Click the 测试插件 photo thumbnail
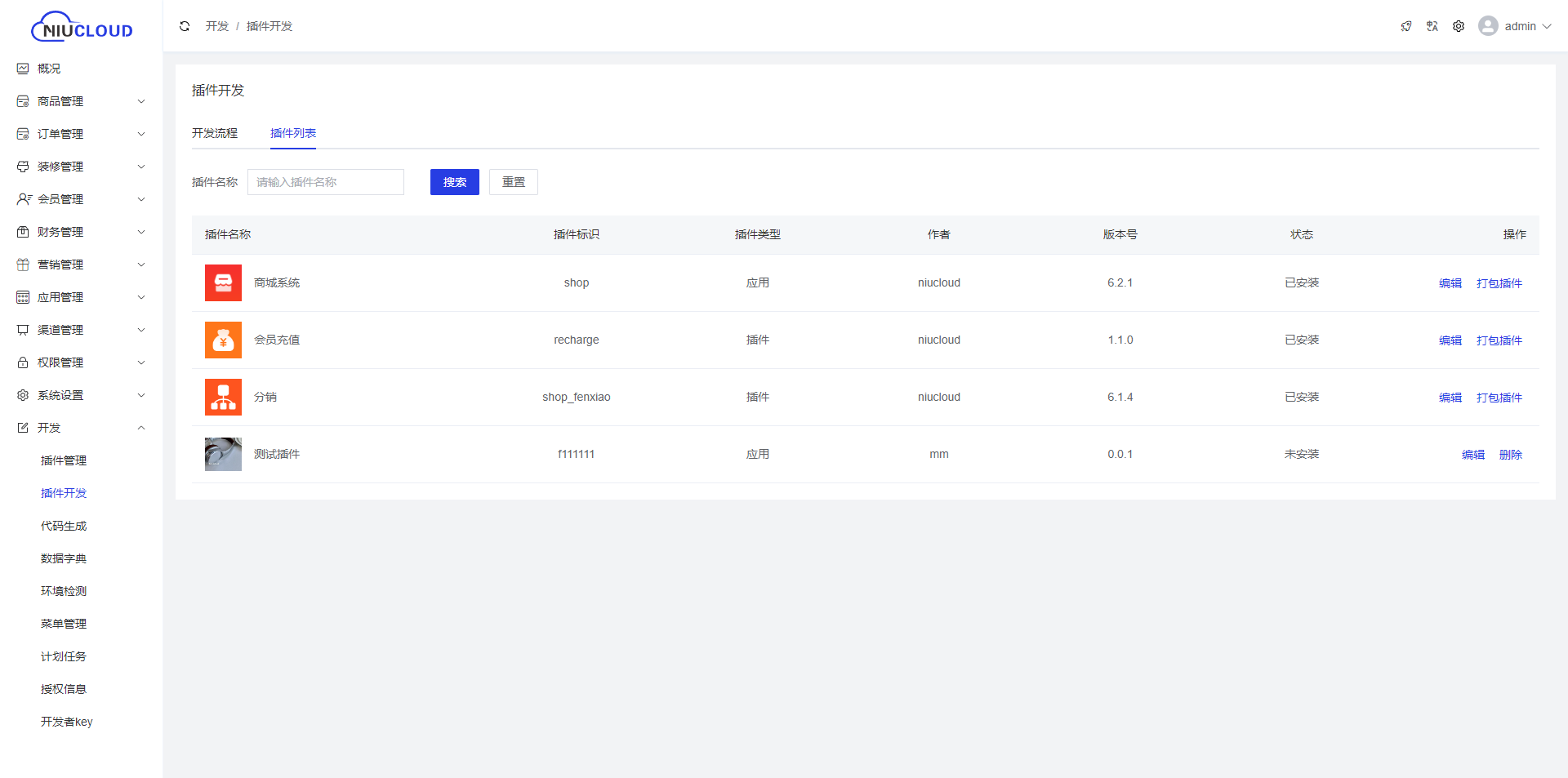Image resolution: width=1568 pixels, height=778 pixels. (223, 454)
